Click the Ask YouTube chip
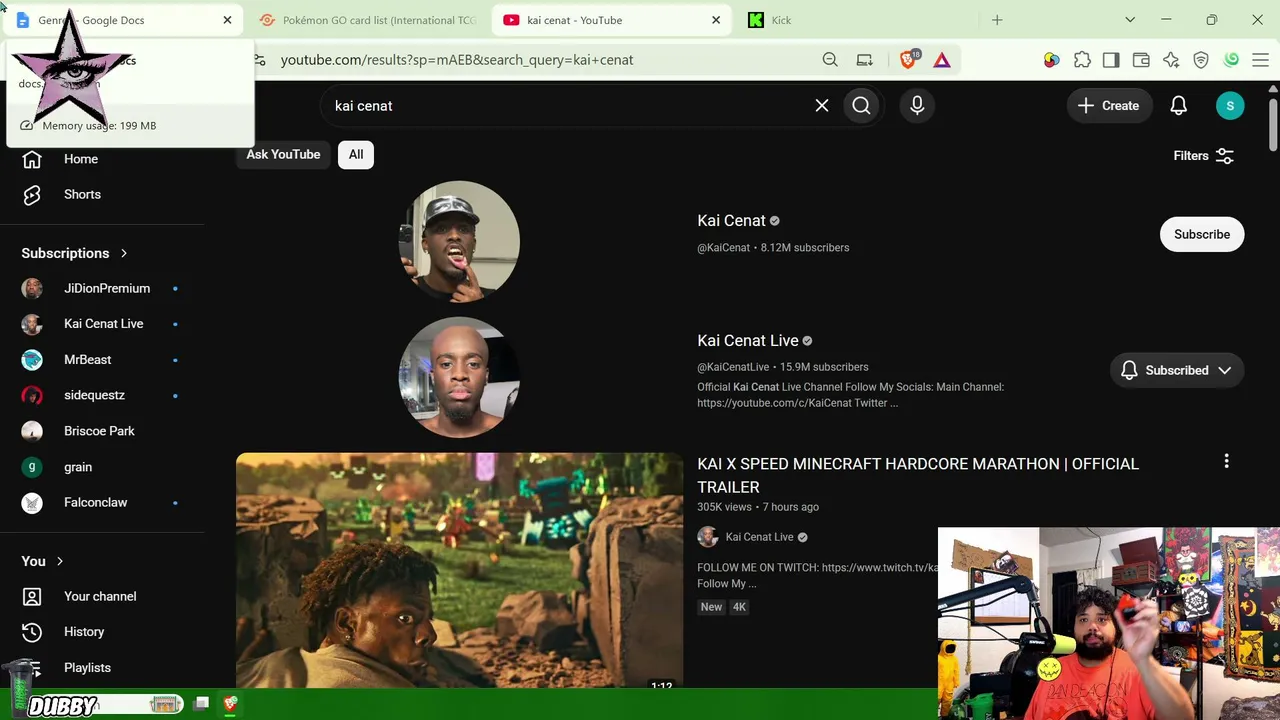 pos(283,154)
